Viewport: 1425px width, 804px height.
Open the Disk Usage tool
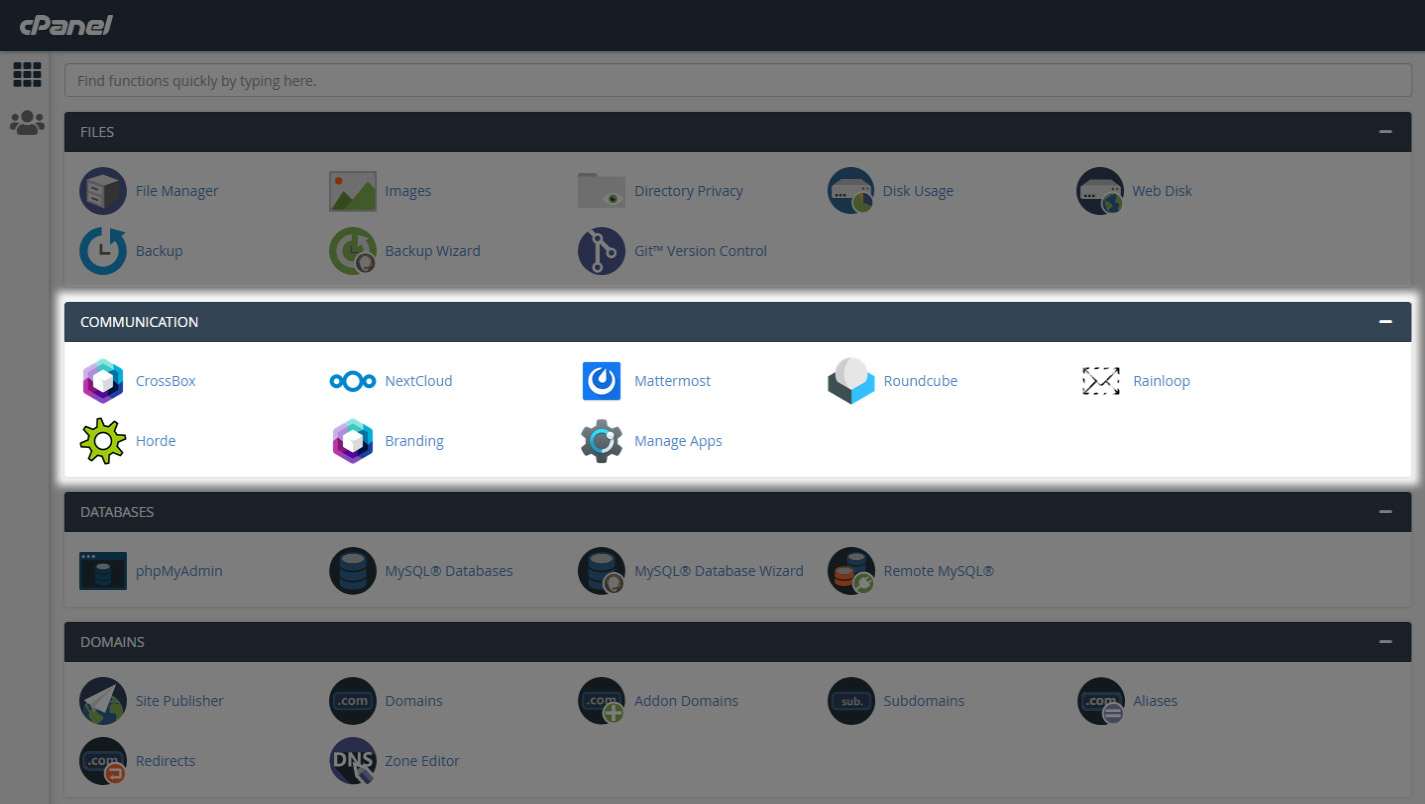tap(851, 191)
